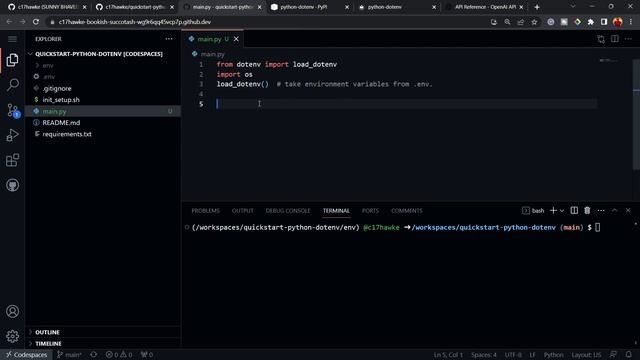Change language mode Python

[553, 355]
